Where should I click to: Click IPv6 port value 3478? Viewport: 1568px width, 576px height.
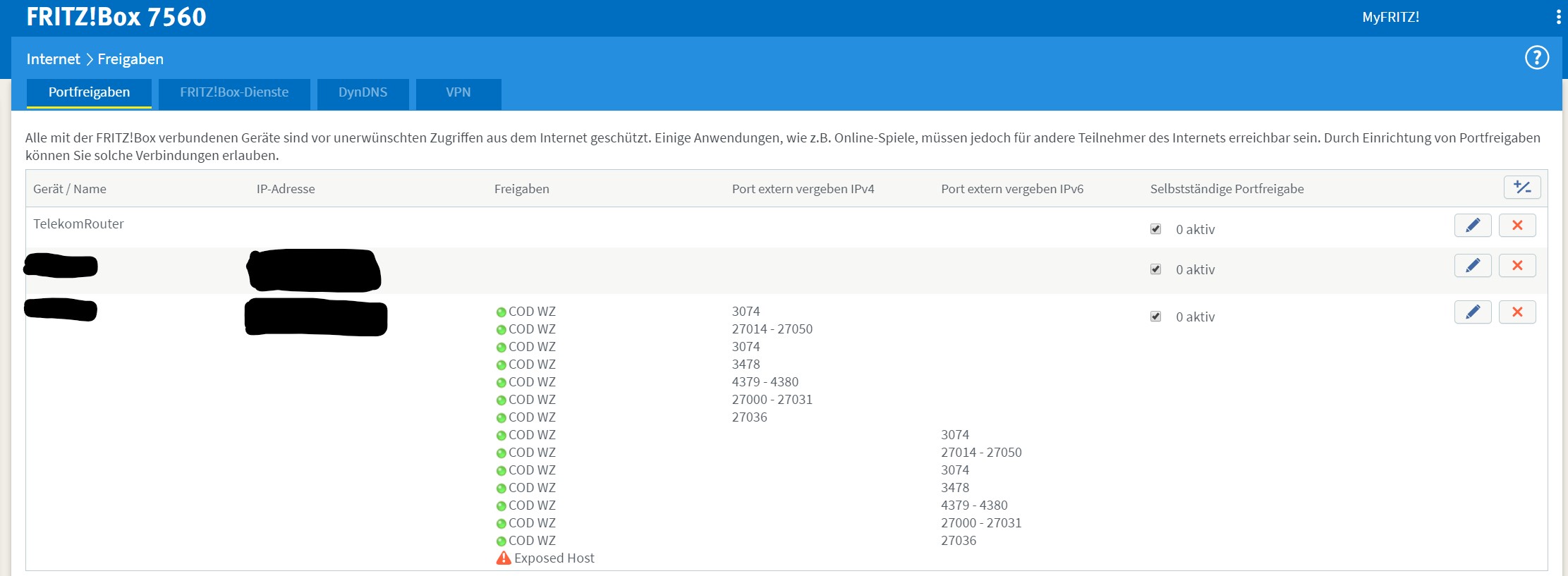pyautogui.click(x=955, y=488)
